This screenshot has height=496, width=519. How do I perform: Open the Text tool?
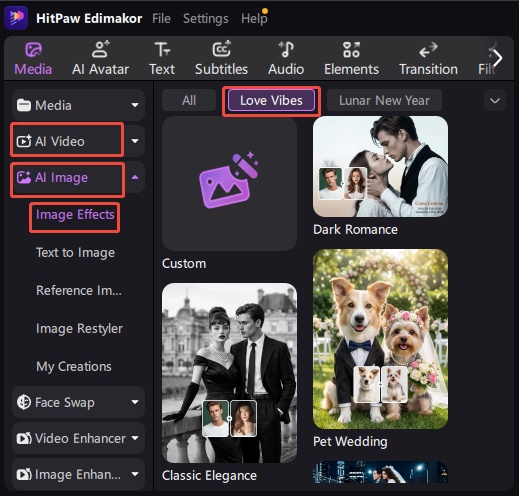(162, 59)
